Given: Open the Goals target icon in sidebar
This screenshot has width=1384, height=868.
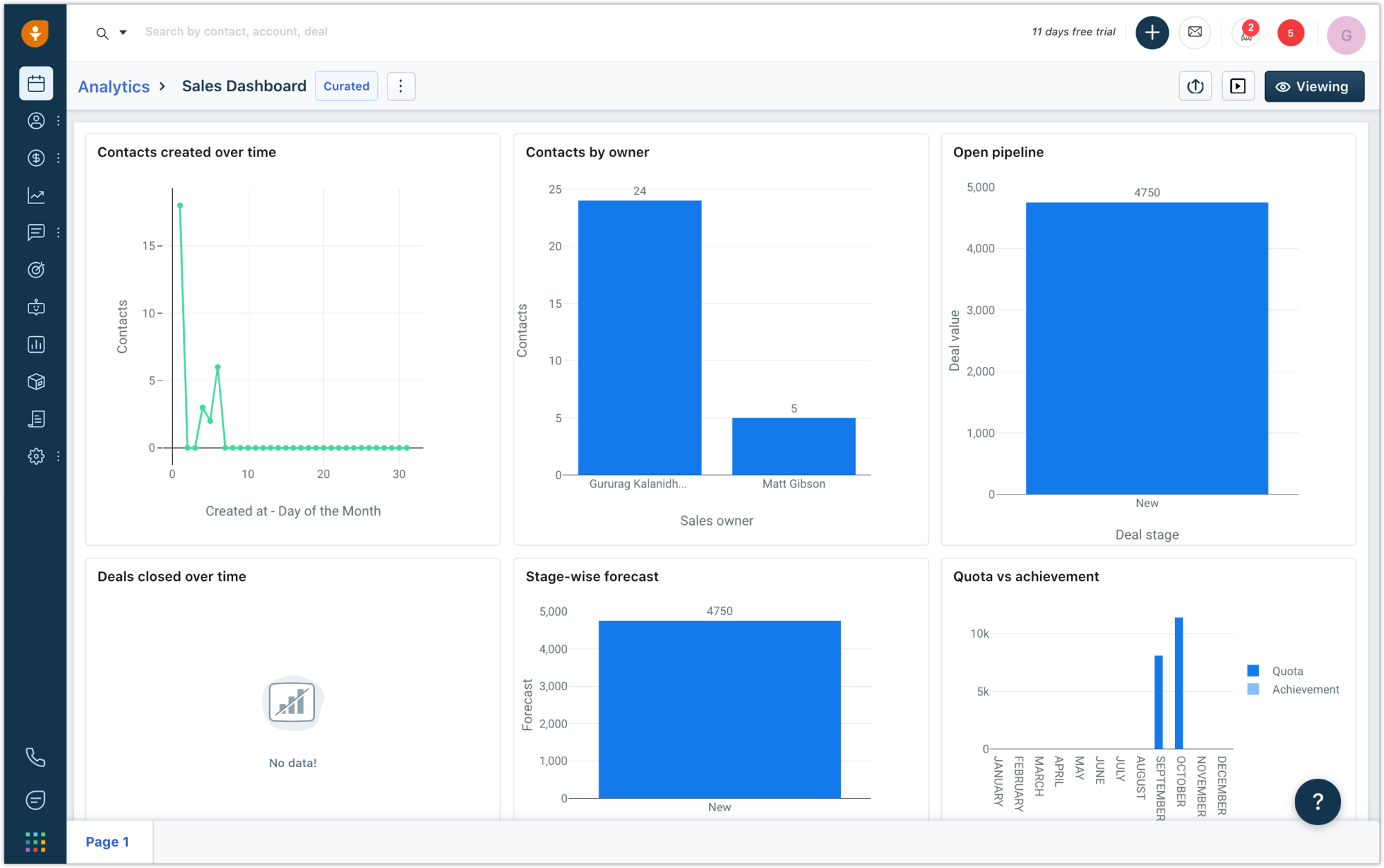Looking at the screenshot, I should 35,270.
